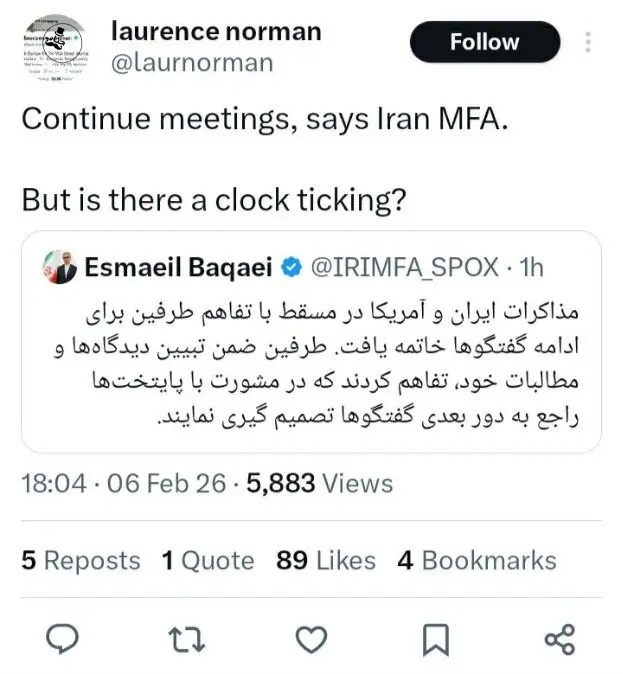Follow laurence norman
Image resolution: width=623 pixels, height=674 pixels.
pyautogui.click(x=484, y=43)
